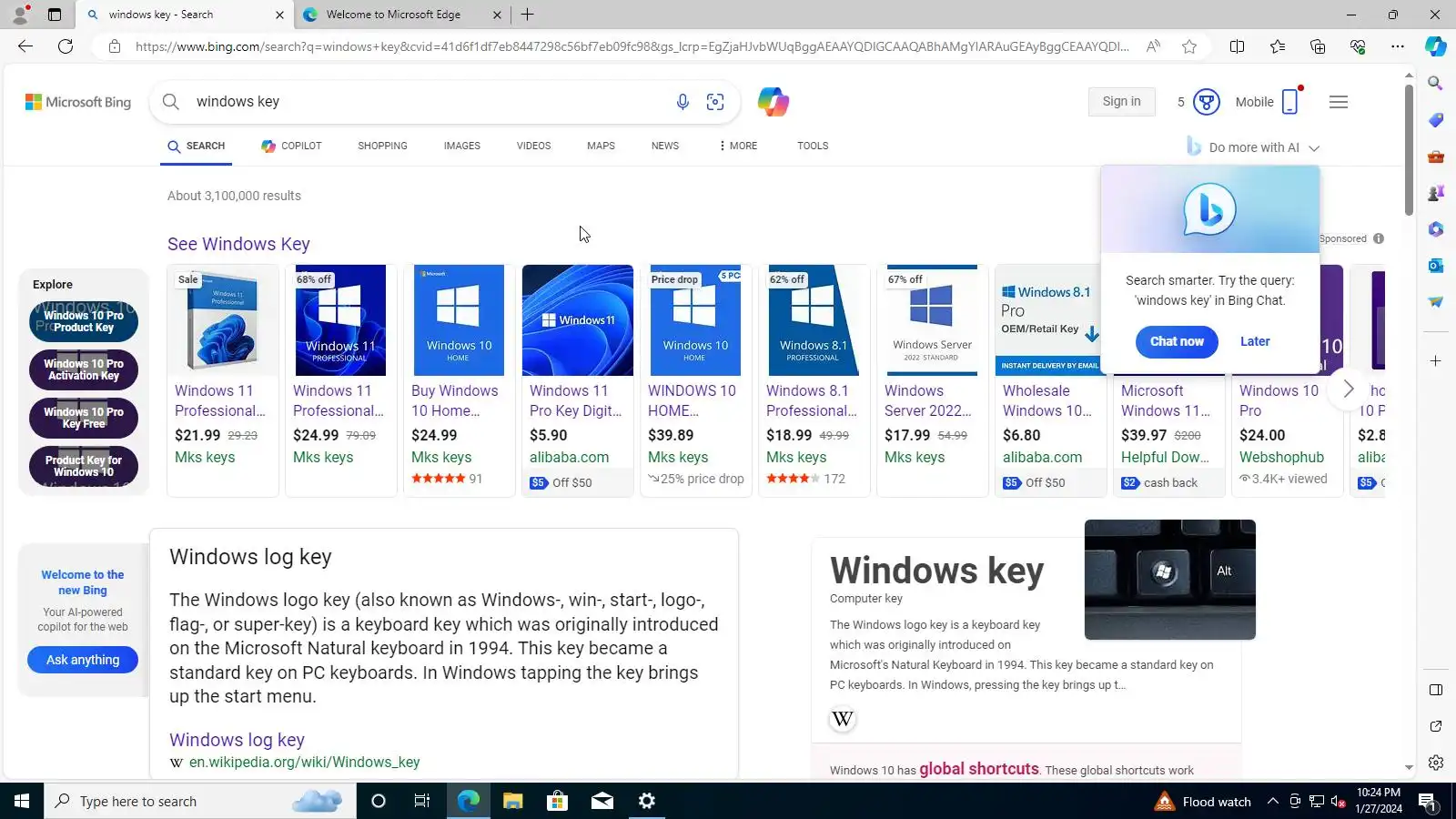Image resolution: width=1456 pixels, height=819 pixels.
Task: Add this page to favorites star
Action: pos(1189,46)
